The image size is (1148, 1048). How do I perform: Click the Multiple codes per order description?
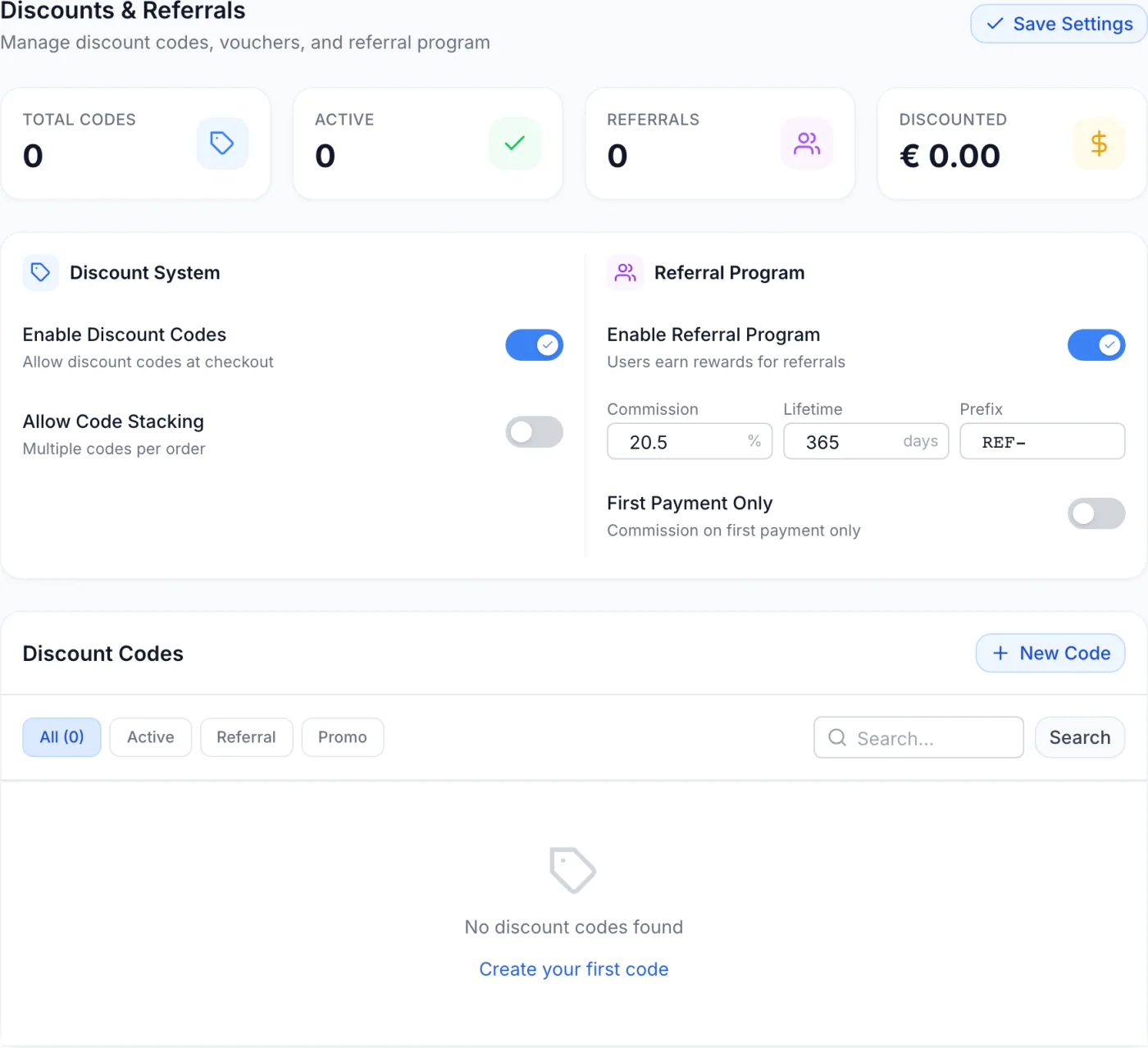(114, 449)
